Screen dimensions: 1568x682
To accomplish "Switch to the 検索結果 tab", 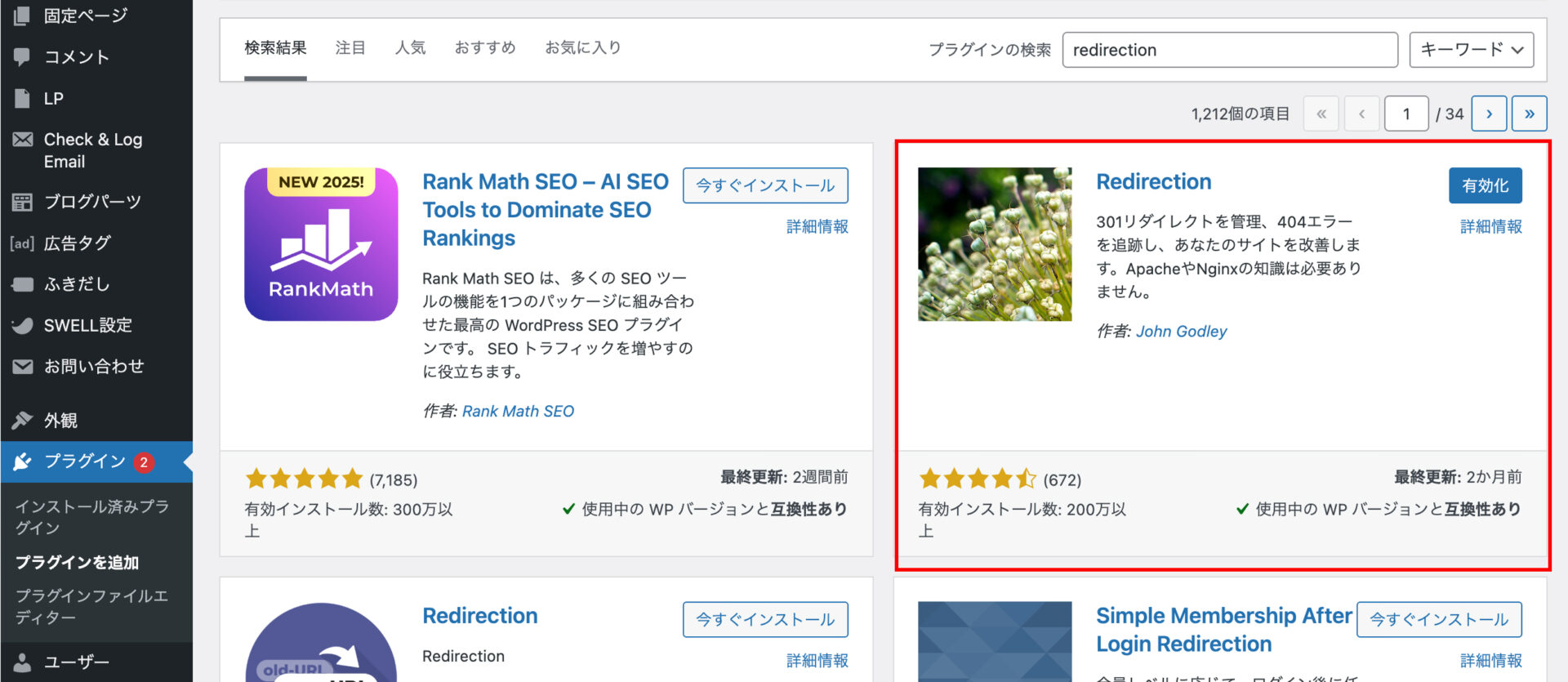I will 275,48.
